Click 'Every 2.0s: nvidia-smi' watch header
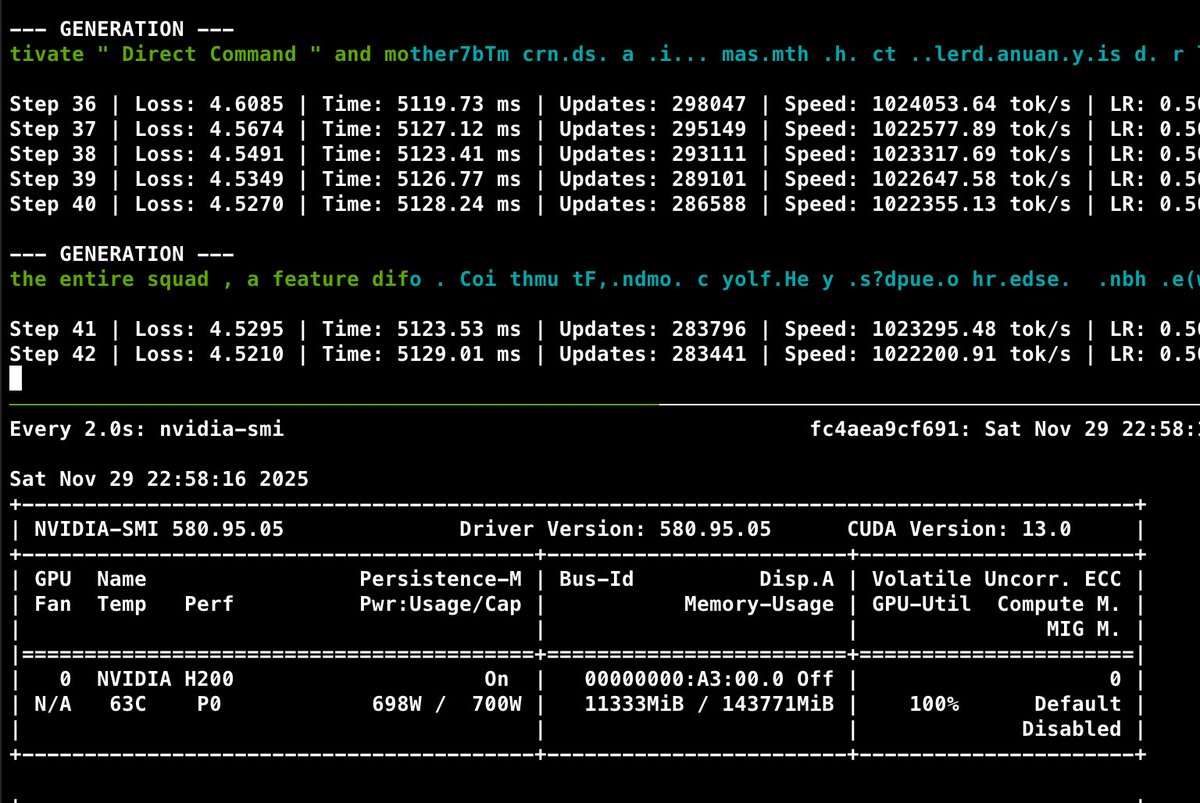 click(x=147, y=429)
